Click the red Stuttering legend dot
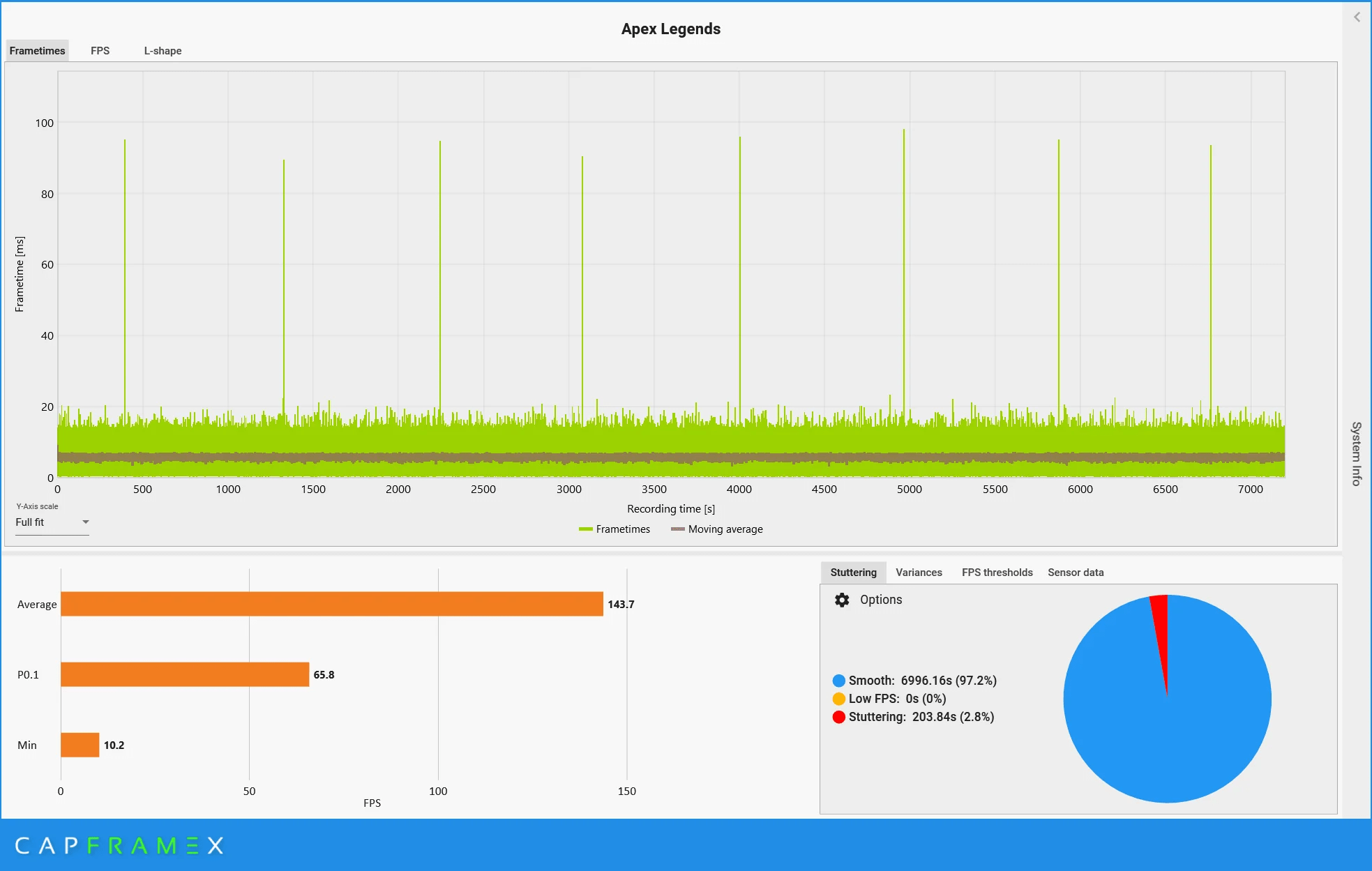The width and height of the screenshot is (1372, 871). [838, 717]
